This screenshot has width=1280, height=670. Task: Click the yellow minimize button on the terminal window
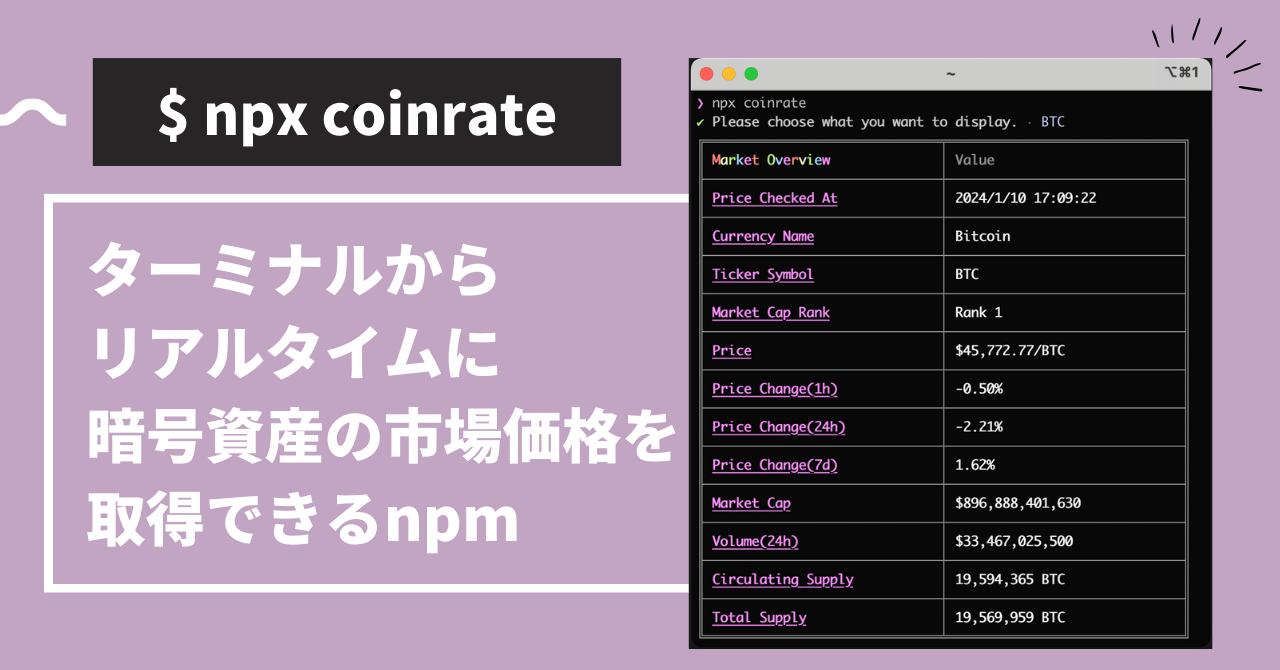click(x=728, y=74)
